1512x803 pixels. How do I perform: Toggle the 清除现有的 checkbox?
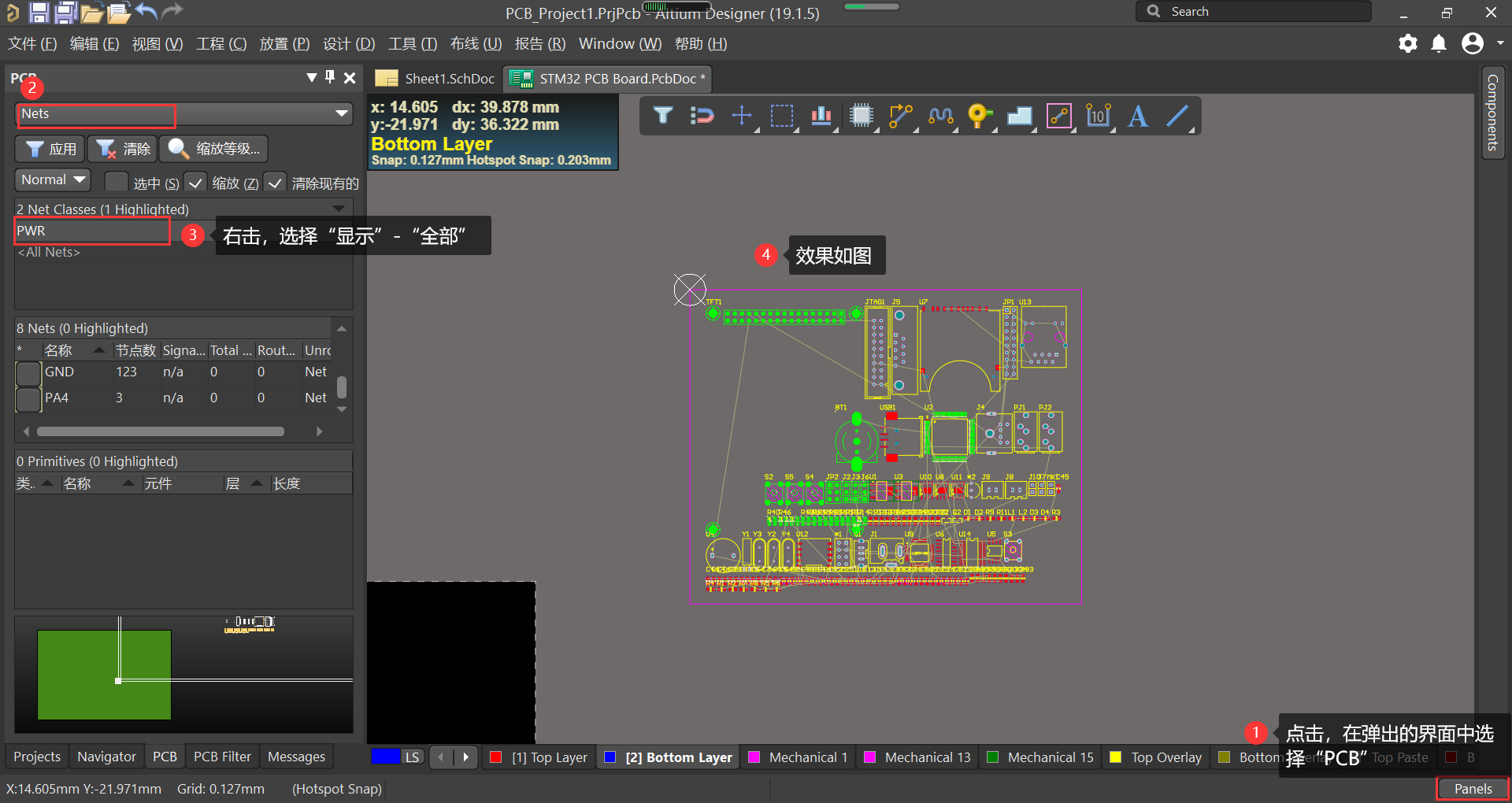click(x=275, y=183)
